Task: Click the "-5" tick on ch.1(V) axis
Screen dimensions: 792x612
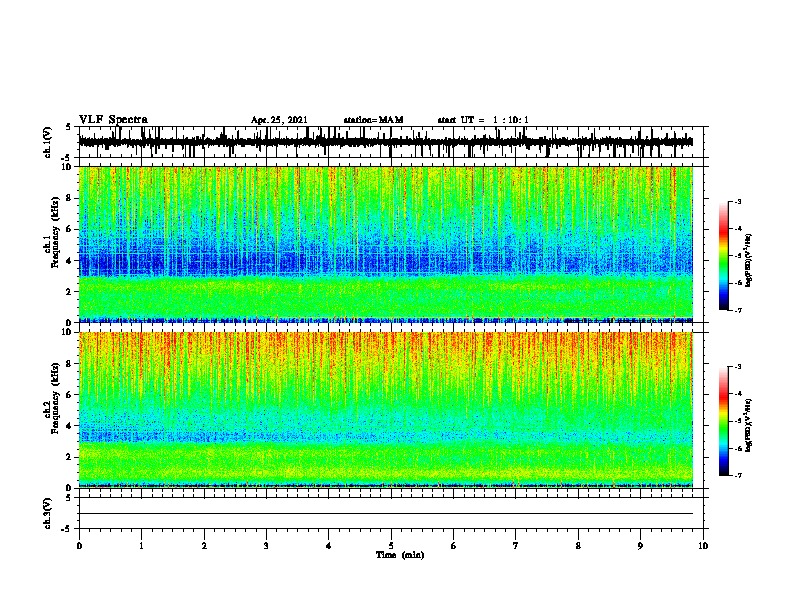Action: [66, 158]
